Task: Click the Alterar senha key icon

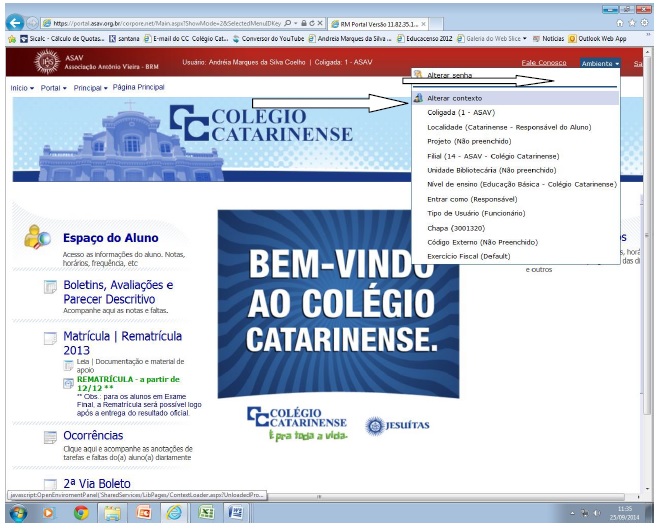Action: point(417,75)
